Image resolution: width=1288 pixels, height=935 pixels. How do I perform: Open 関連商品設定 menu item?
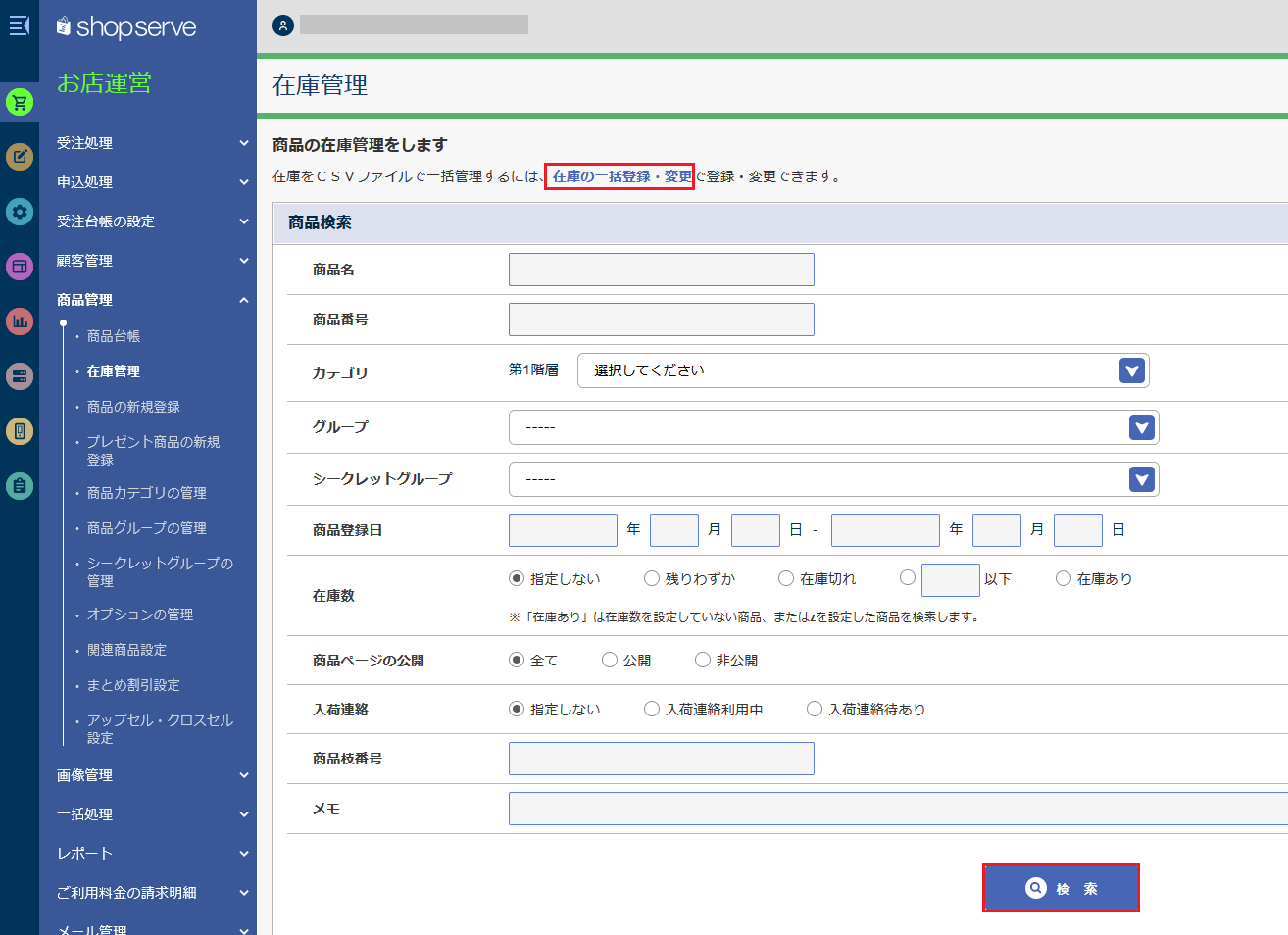pyautogui.click(x=126, y=650)
